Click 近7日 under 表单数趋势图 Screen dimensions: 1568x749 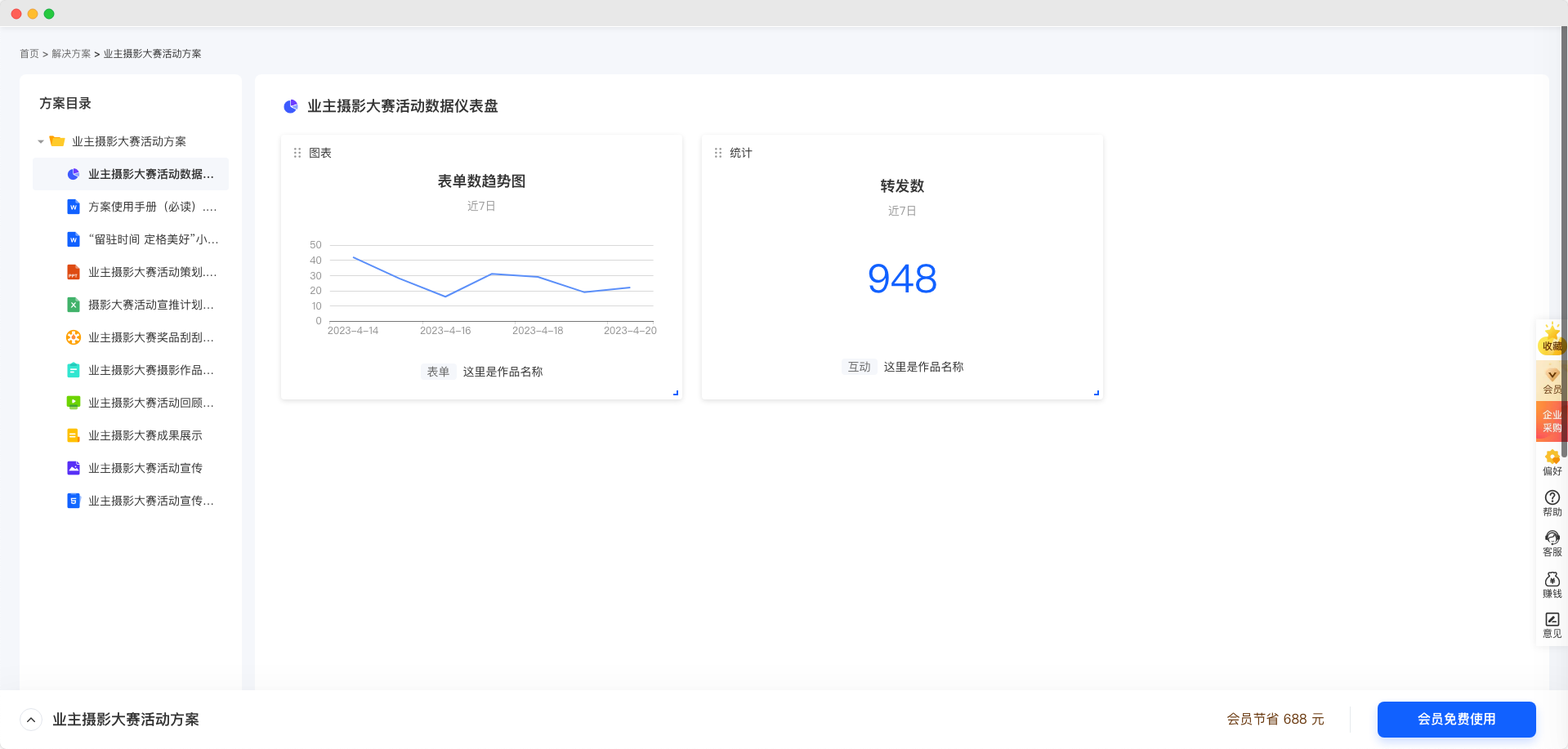(x=481, y=207)
